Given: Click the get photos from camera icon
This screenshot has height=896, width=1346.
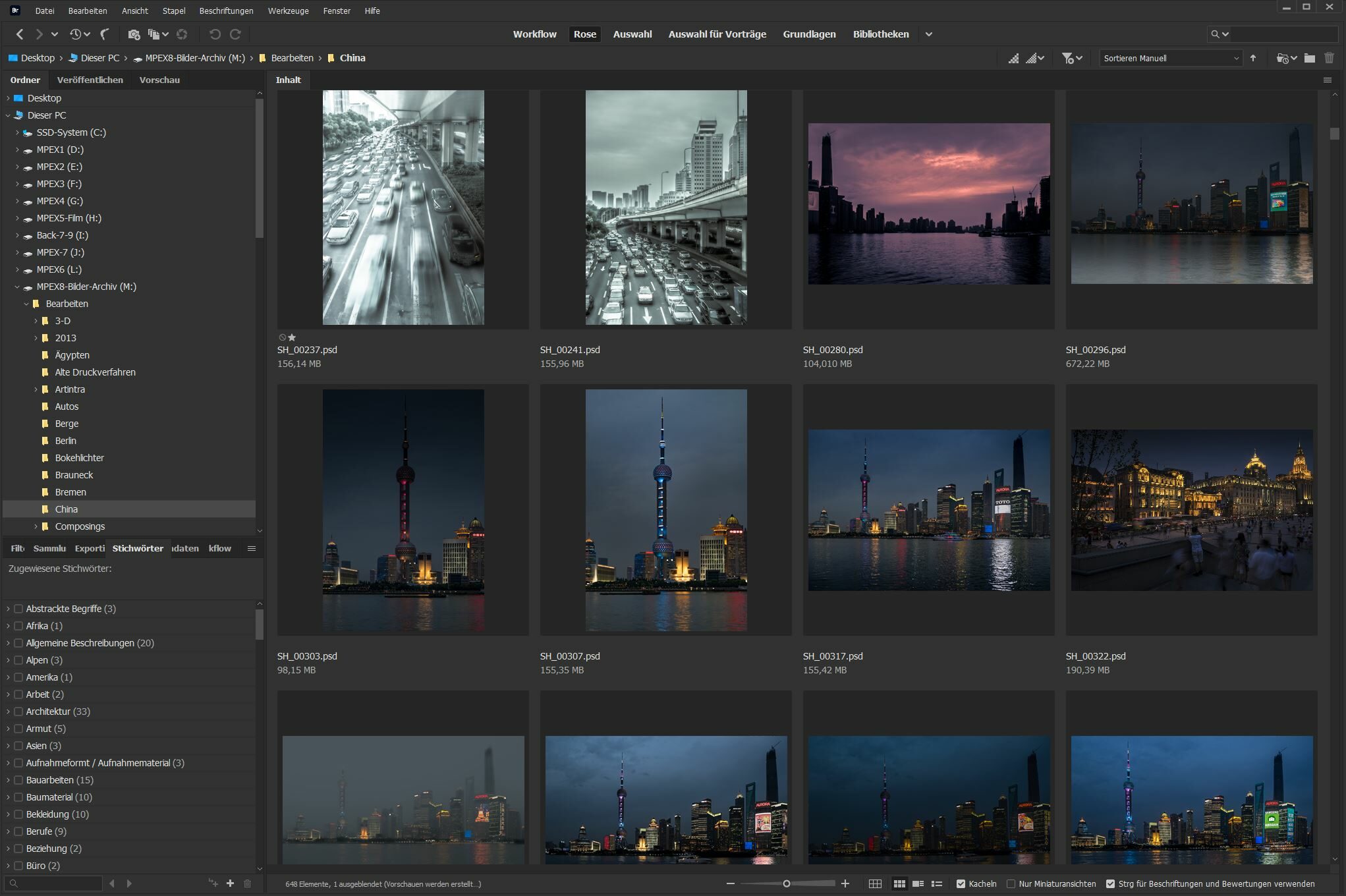Looking at the screenshot, I should pos(134,34).
